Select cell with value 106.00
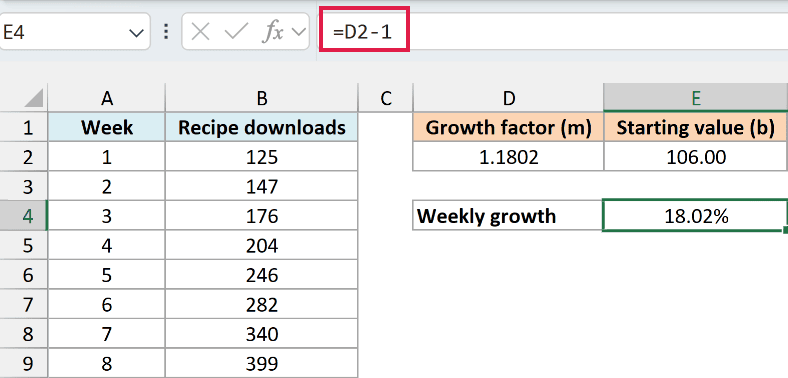788x378 pixels. click(x=696, y=157)
